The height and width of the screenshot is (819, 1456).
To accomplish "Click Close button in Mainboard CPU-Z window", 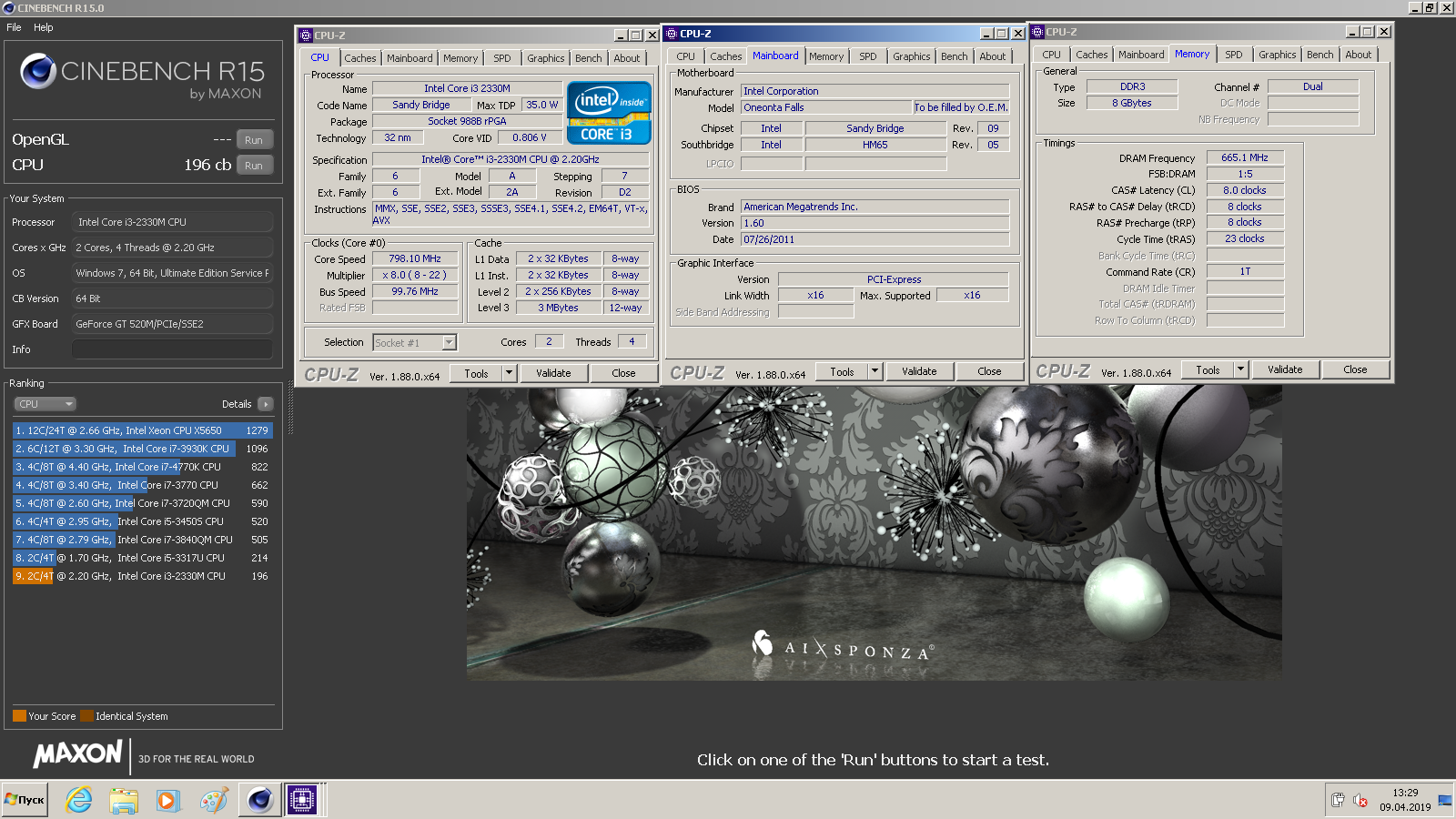I will (989, 371).
